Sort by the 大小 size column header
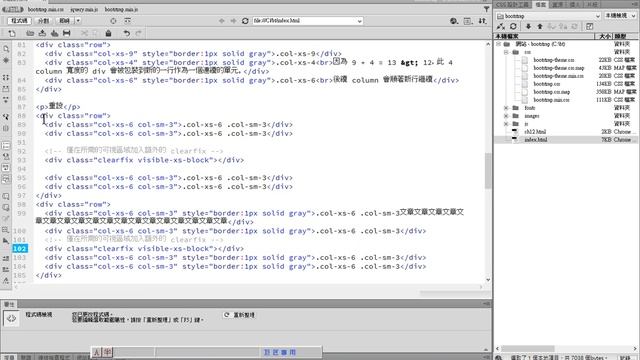Viewport: 640px width, 360px height. (604, 36)
